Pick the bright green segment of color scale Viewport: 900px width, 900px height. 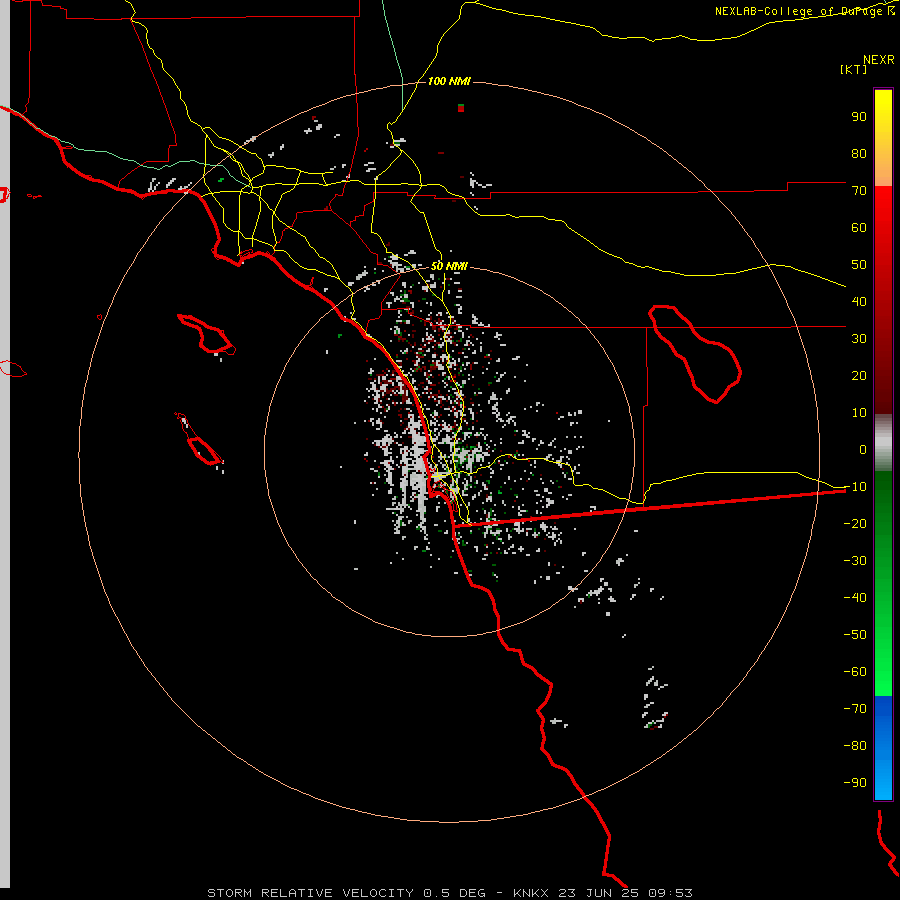pyautogui.click(x=883, y=584)
